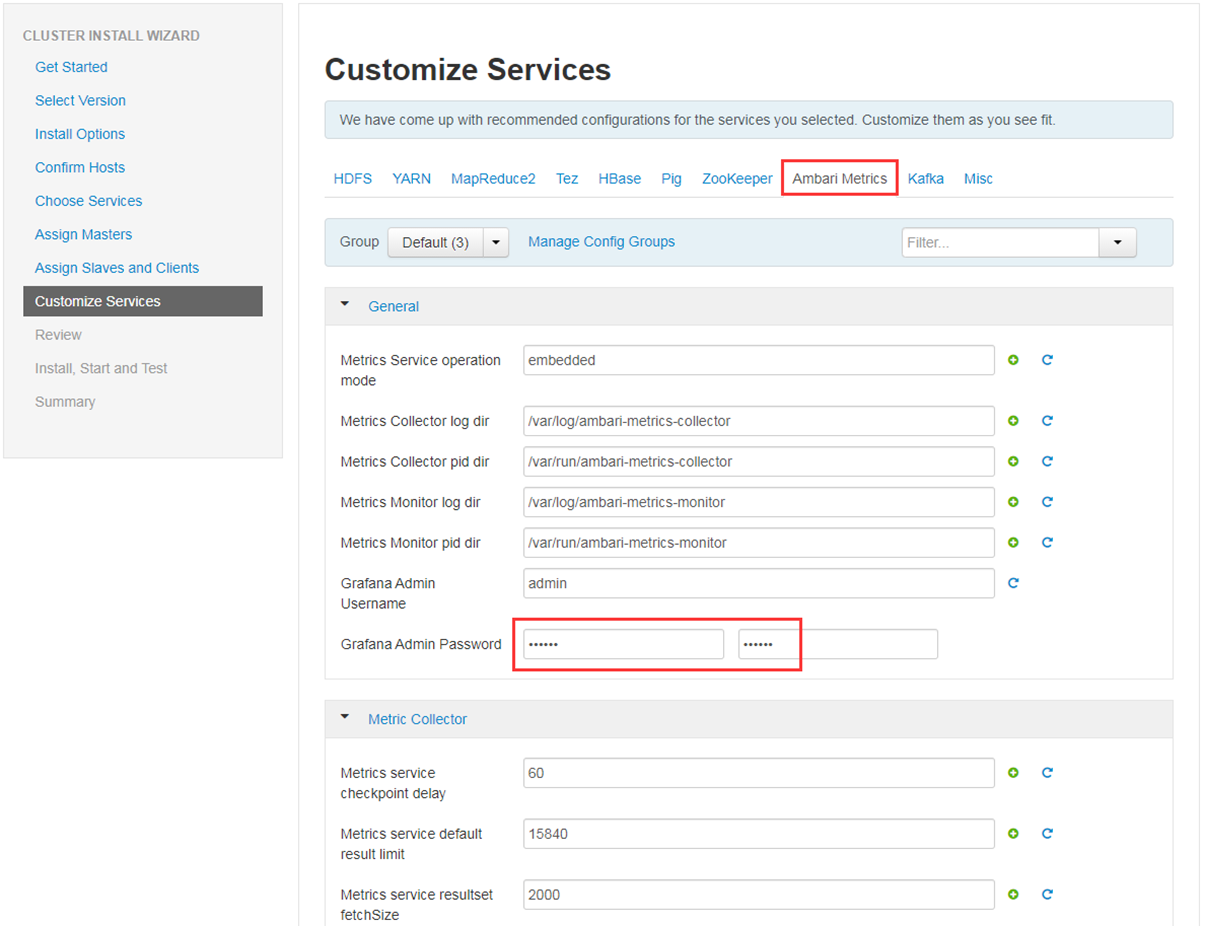This screenshot has height=926, width=1205.
Task: Go to Install Options wizard step
Action: click(80, 134)
